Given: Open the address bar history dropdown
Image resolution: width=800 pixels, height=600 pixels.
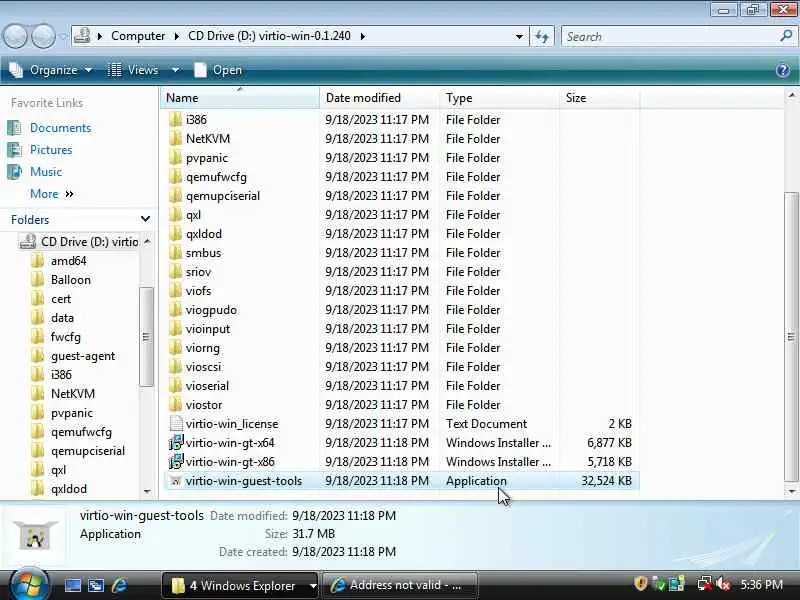Looking at the screenshot, I should click(x=519, y=36).
